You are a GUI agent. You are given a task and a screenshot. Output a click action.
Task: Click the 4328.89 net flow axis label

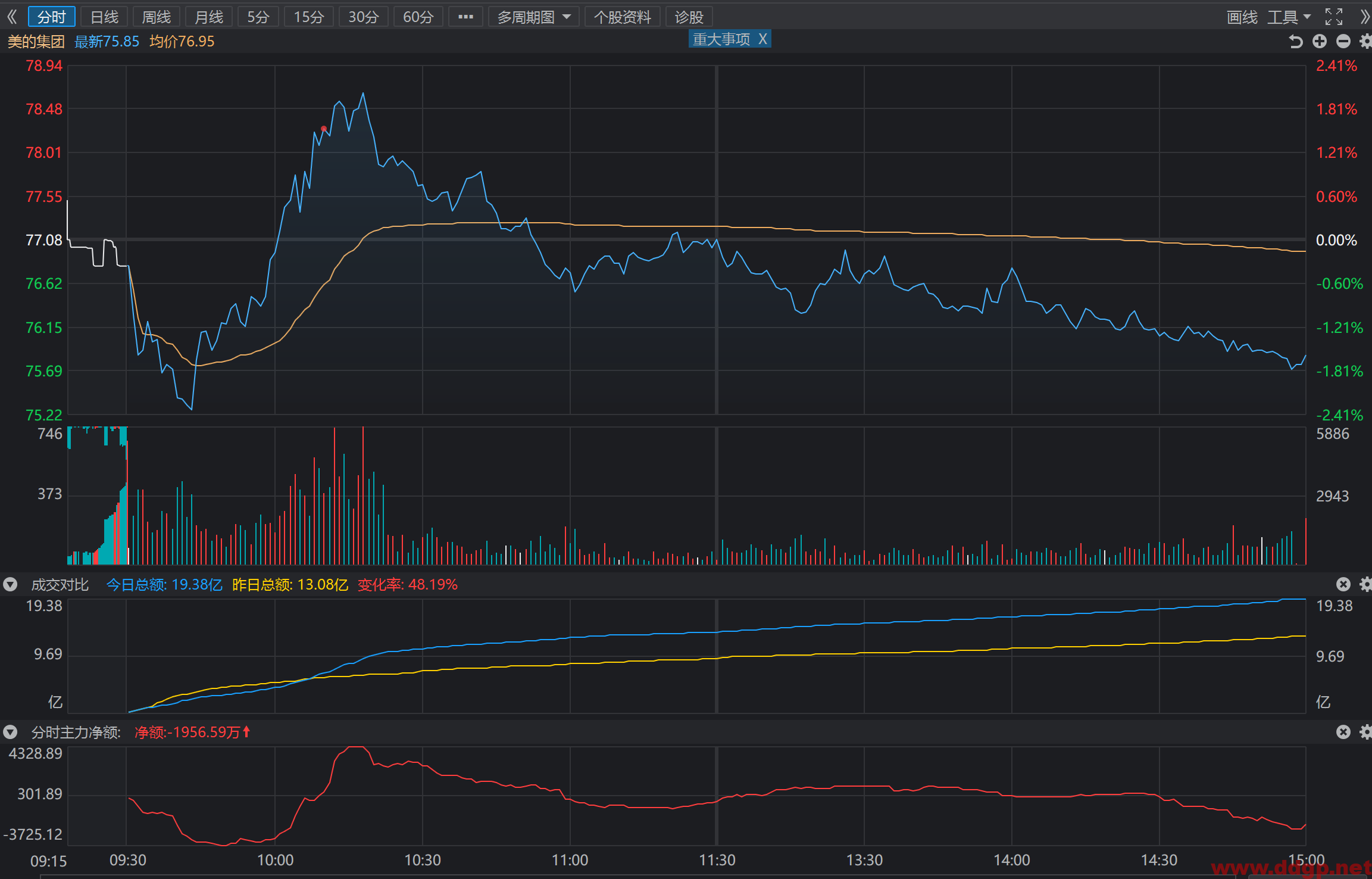tap(36, 753)
